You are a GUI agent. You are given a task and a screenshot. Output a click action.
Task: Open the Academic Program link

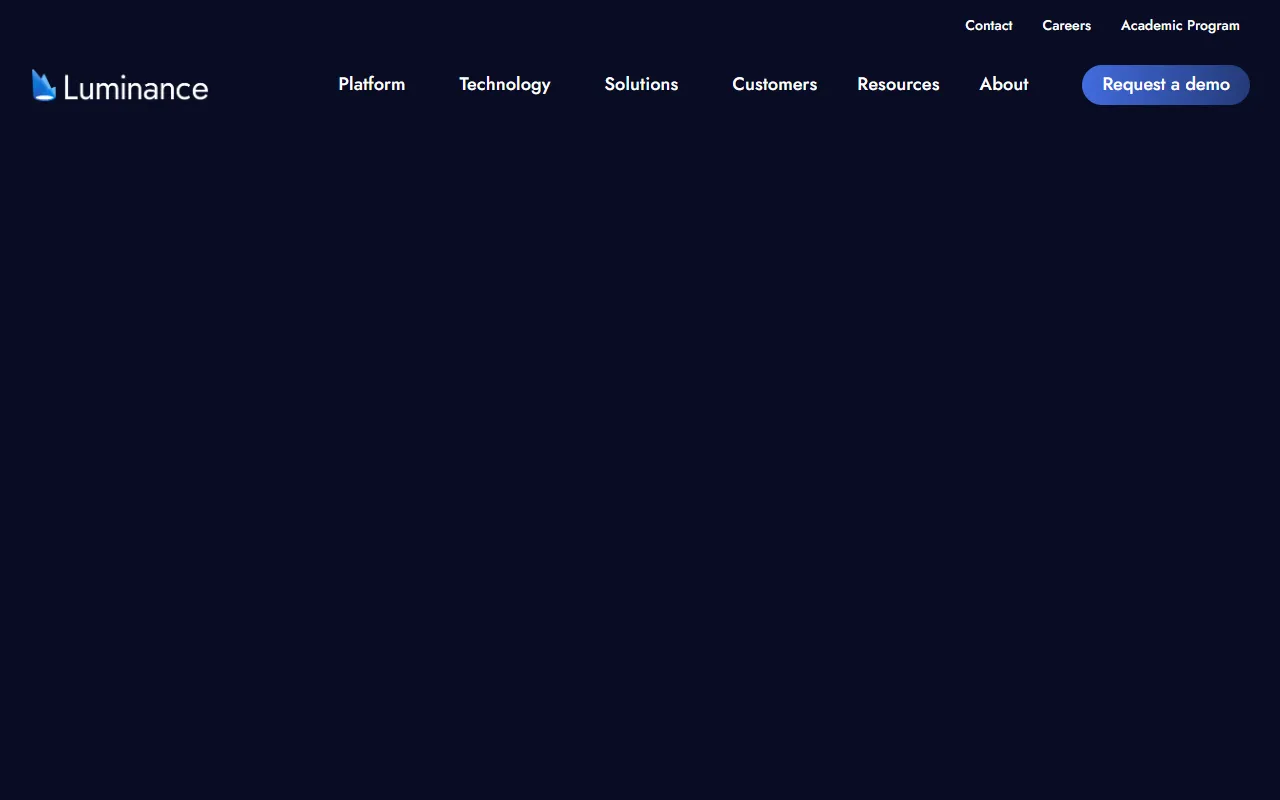pyautogui.click(x=1180, y=25)
